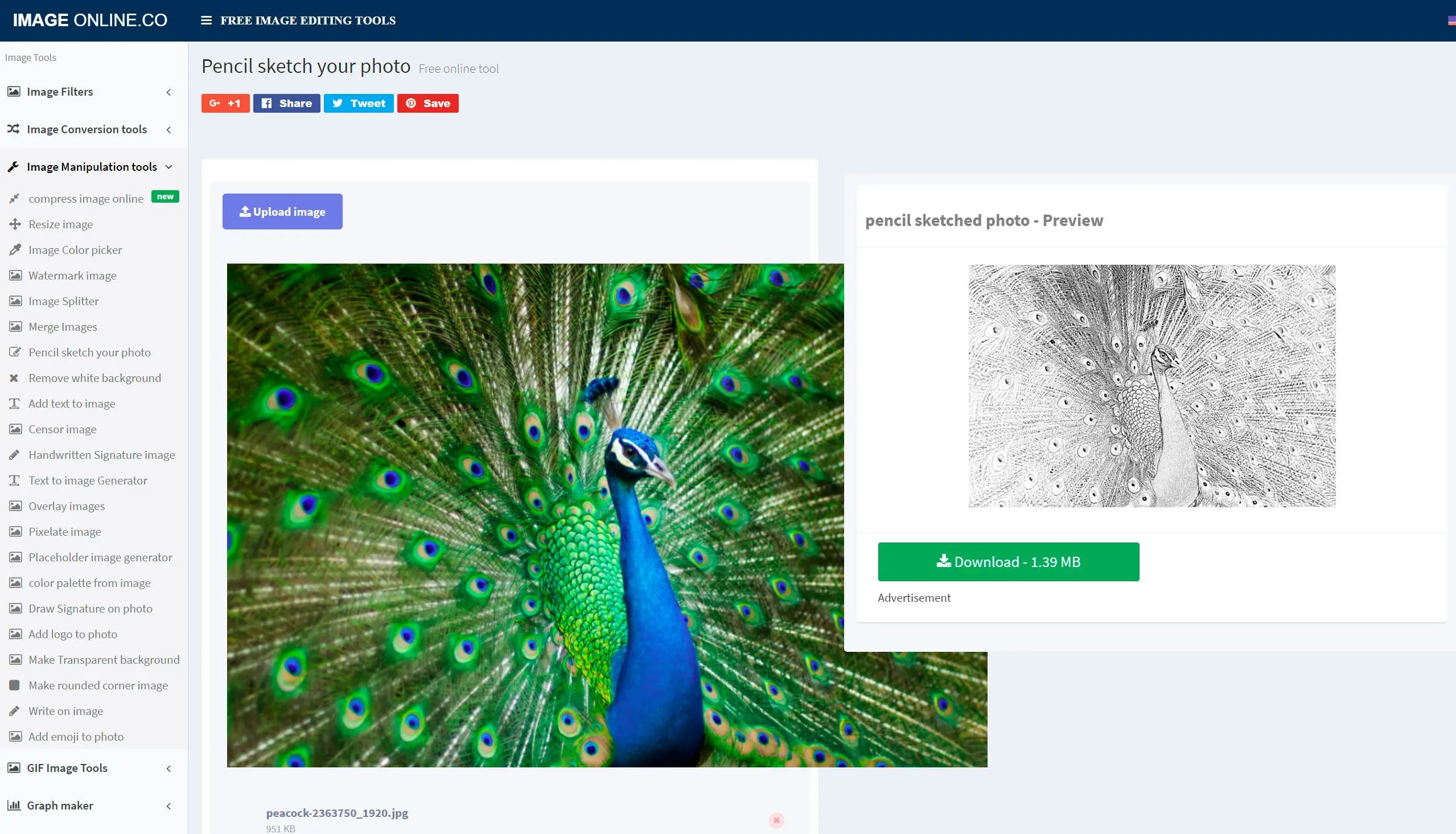The width and height of the screenshot is (1456, 834).
Task: Click the Pixelate image tool icon
Action: coord(14,531)
